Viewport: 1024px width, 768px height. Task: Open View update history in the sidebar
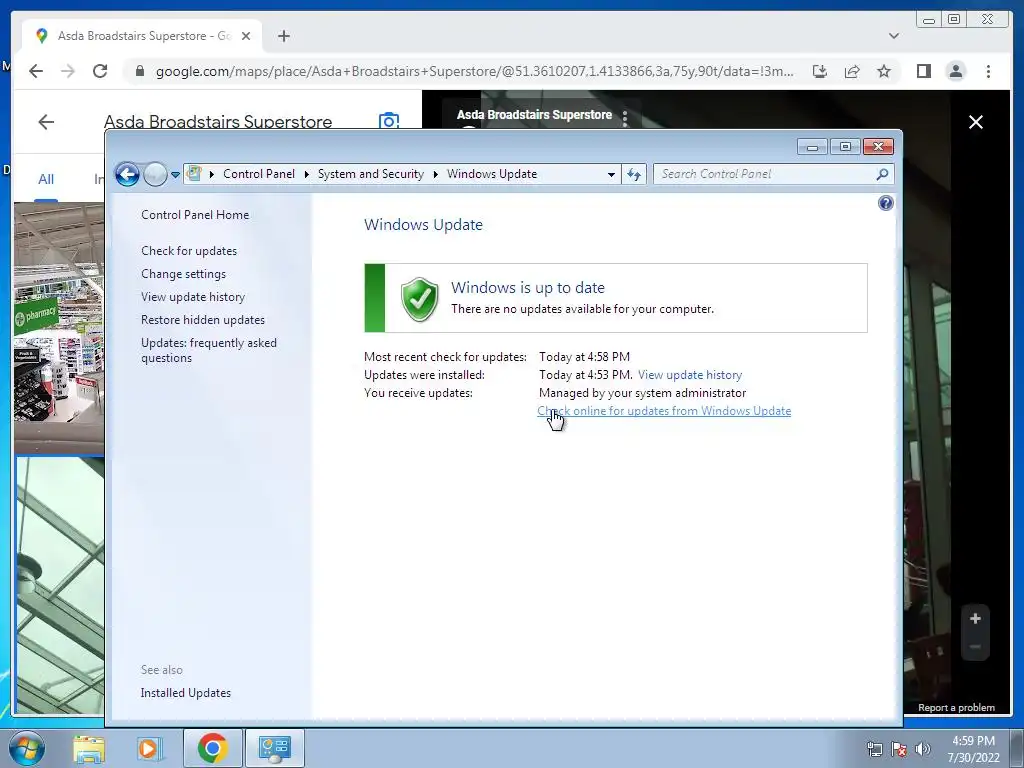(x=193, y=296)
